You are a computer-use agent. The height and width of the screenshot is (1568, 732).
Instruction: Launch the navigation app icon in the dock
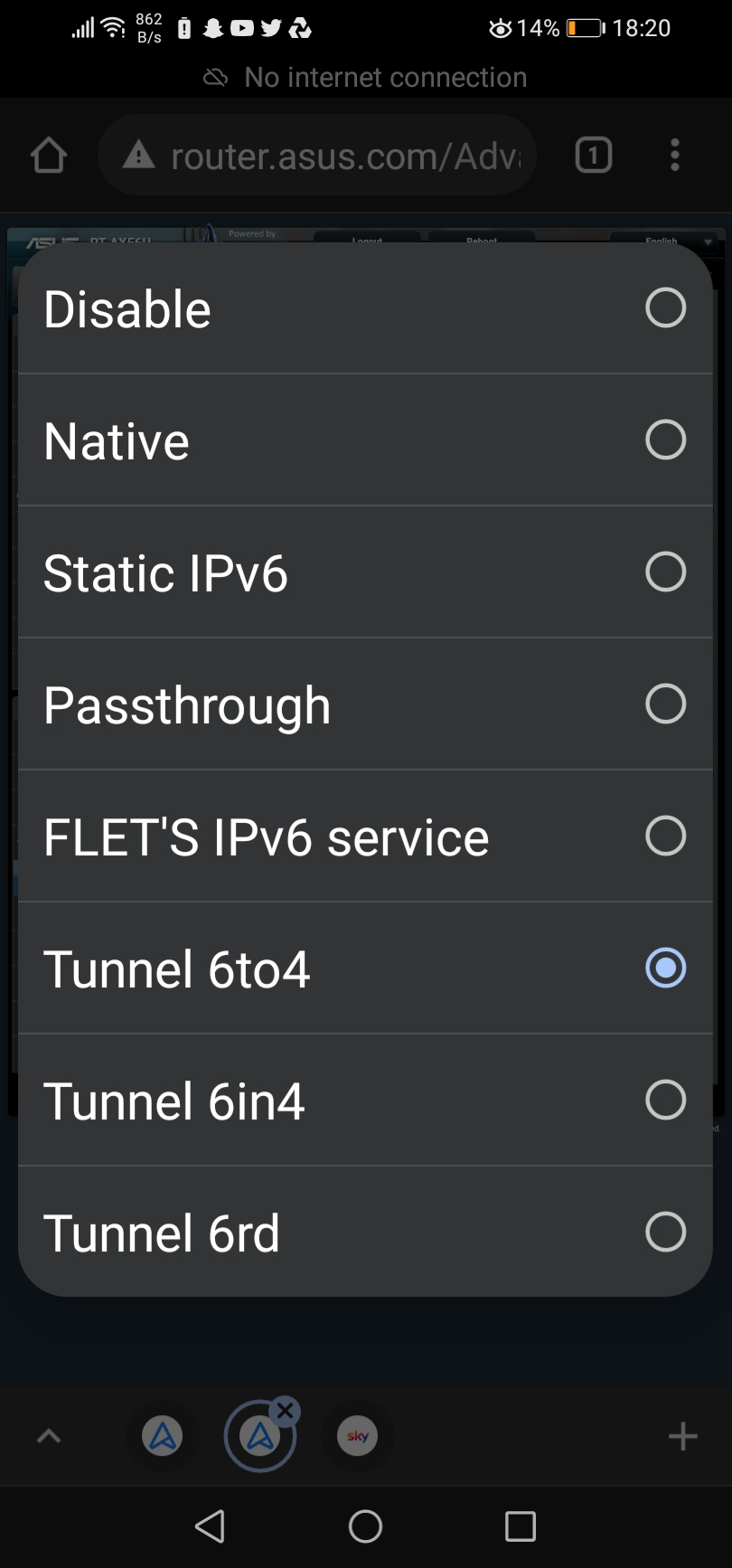click(x=163, y=1436)
